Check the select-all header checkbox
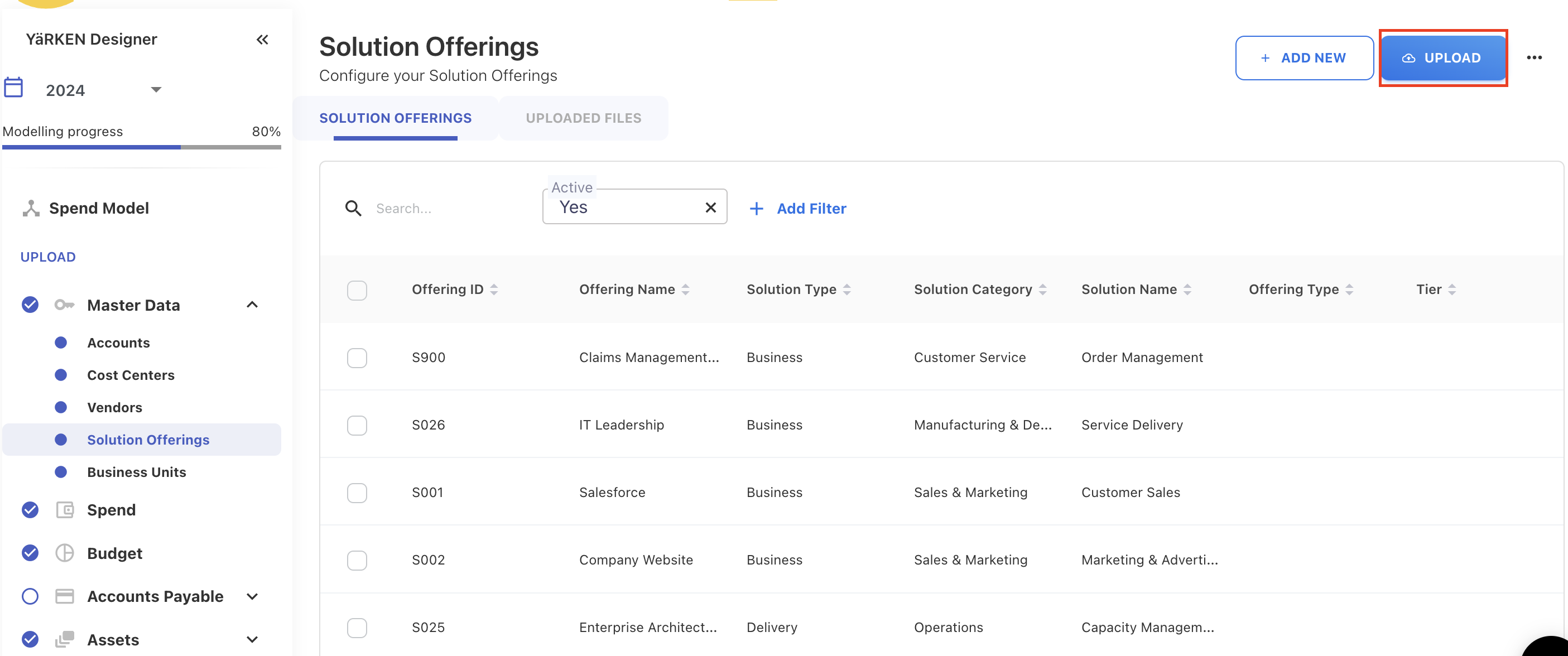This screenshot has height=656, width=1568. click(x=357, y=290)
